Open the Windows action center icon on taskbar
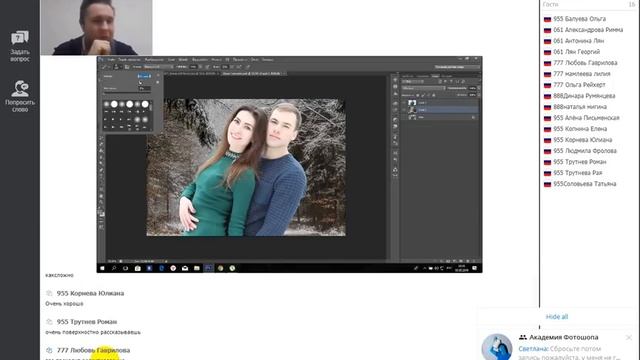640x360 pixels. (475, 268)
